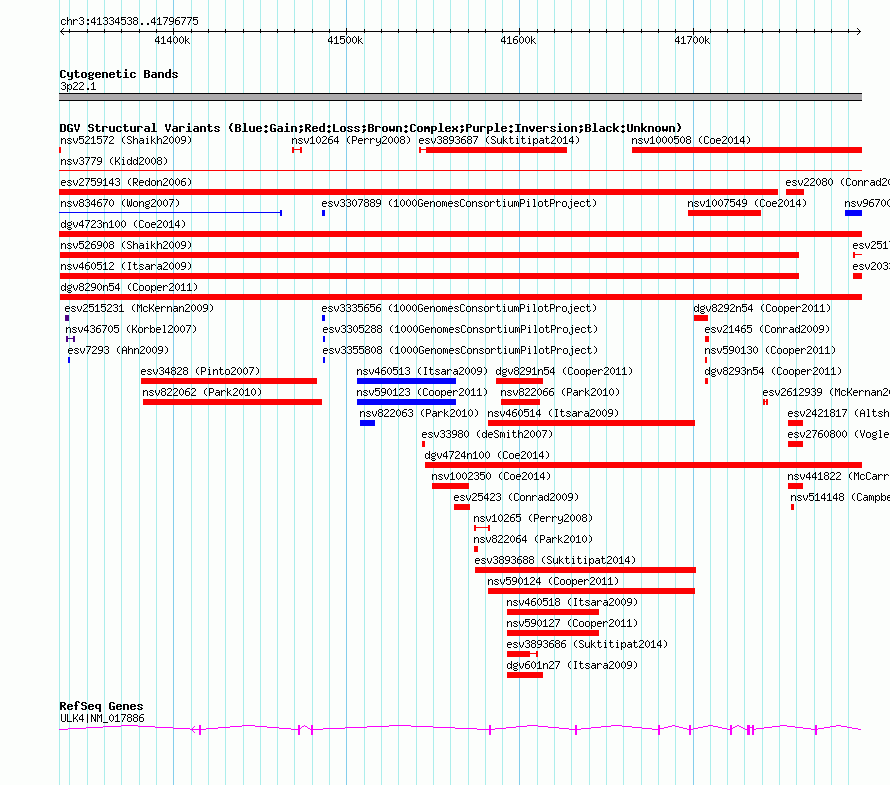Click the nsv460518 (Itsara2009) label
This screenshot has height=785, width=890.
[x=572, y=602]
